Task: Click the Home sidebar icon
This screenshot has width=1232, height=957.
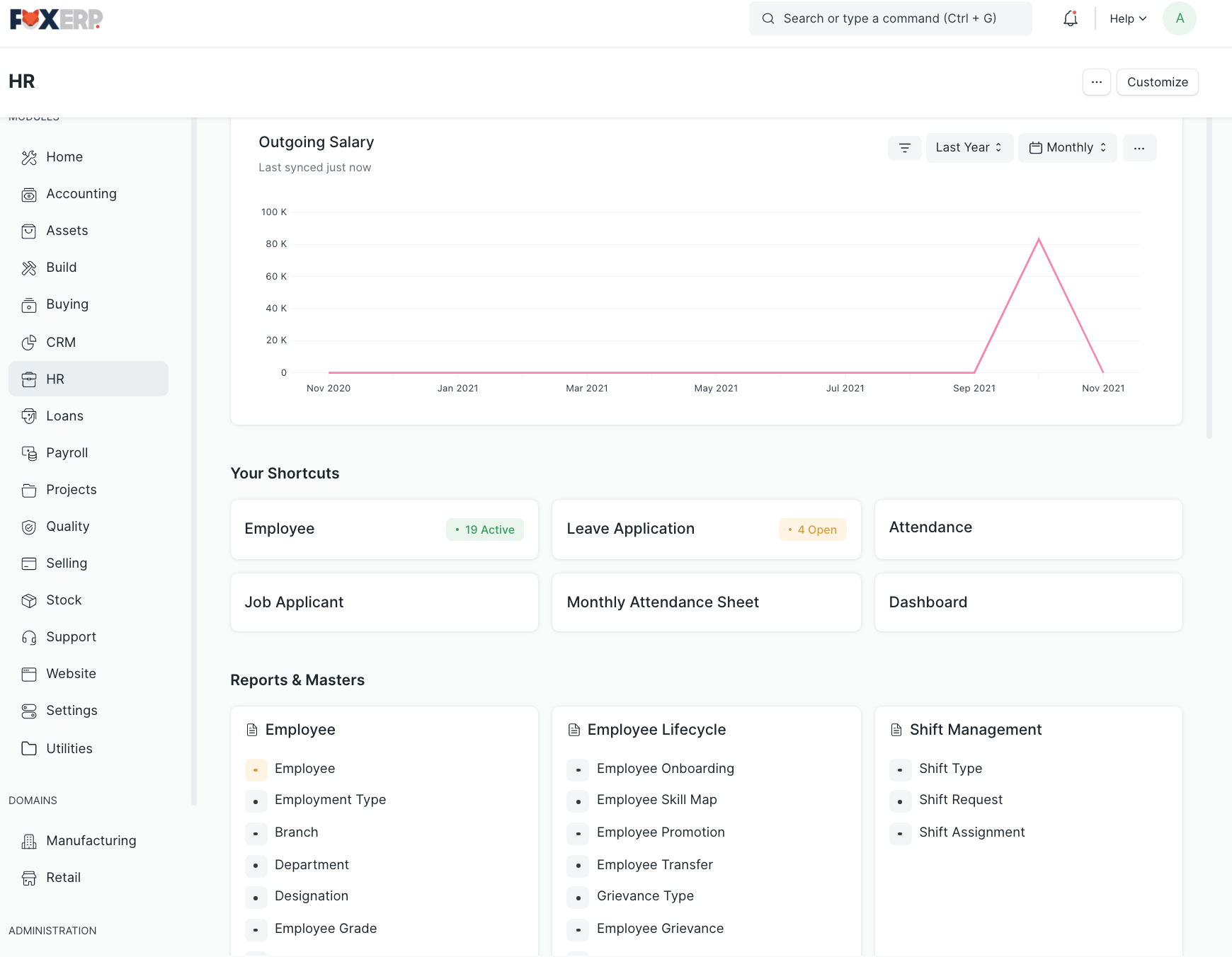Action: [29, 157]
